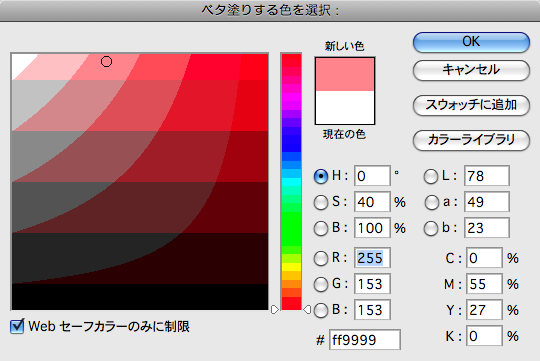The width and height of the screenshot is (540, 361).
Task: Select the Lab b radio button
Action: (431, 228)
